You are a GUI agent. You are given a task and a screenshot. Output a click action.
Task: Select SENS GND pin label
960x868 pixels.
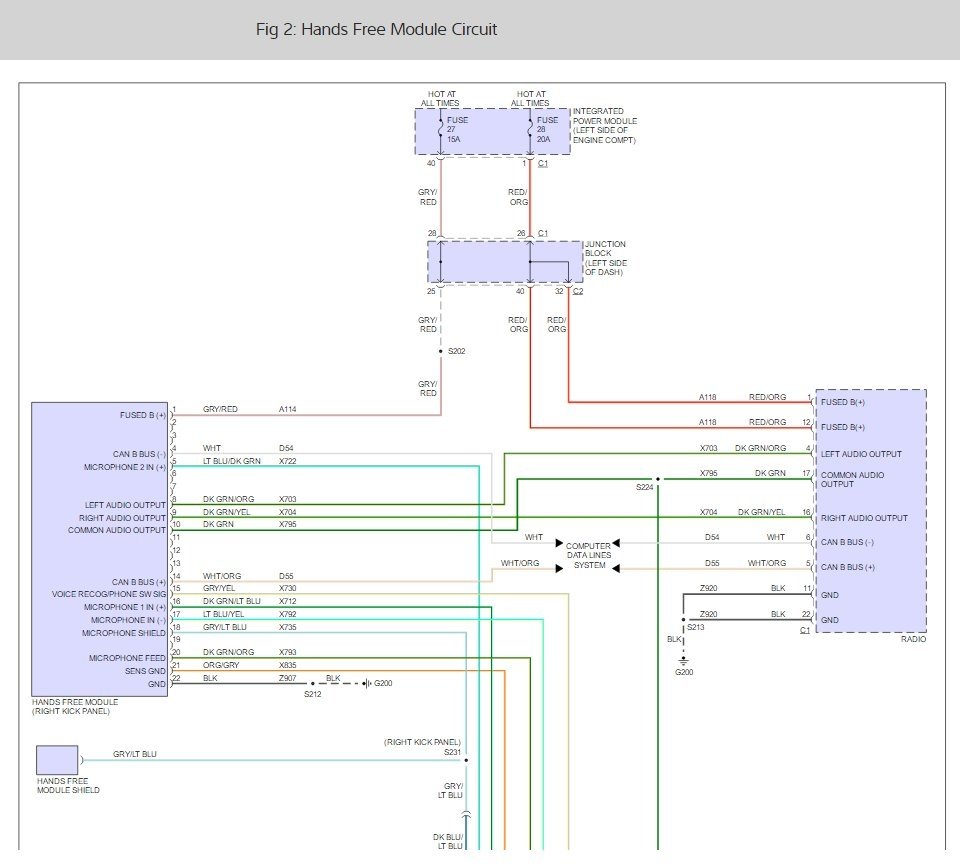point(145,671)
